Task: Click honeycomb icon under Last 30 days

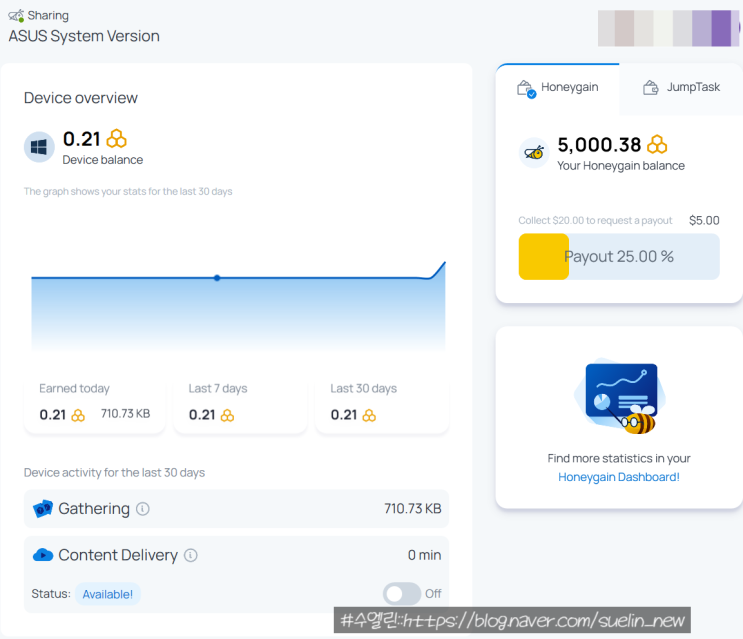Action: (369, 415)
